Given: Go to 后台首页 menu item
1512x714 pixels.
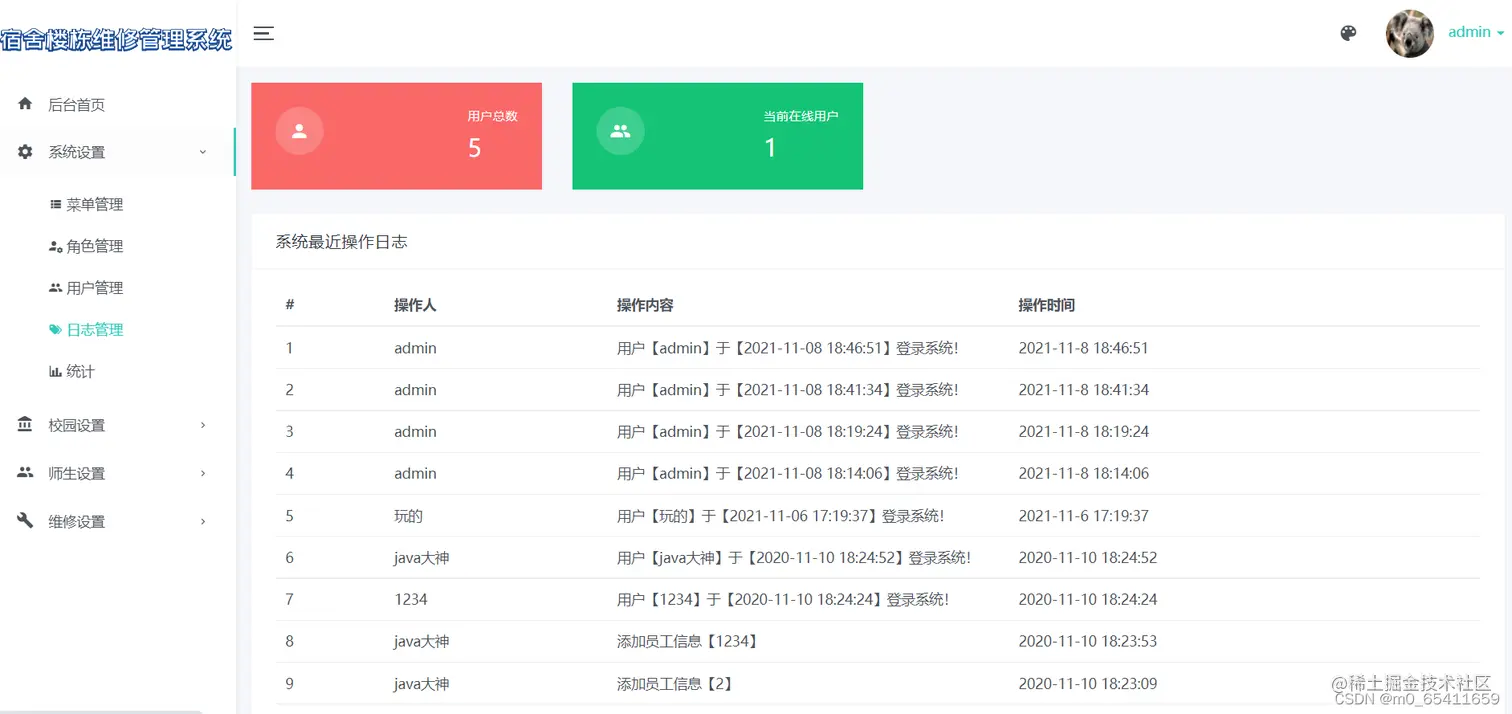Looking at the screenshot, I should [77, 104].
